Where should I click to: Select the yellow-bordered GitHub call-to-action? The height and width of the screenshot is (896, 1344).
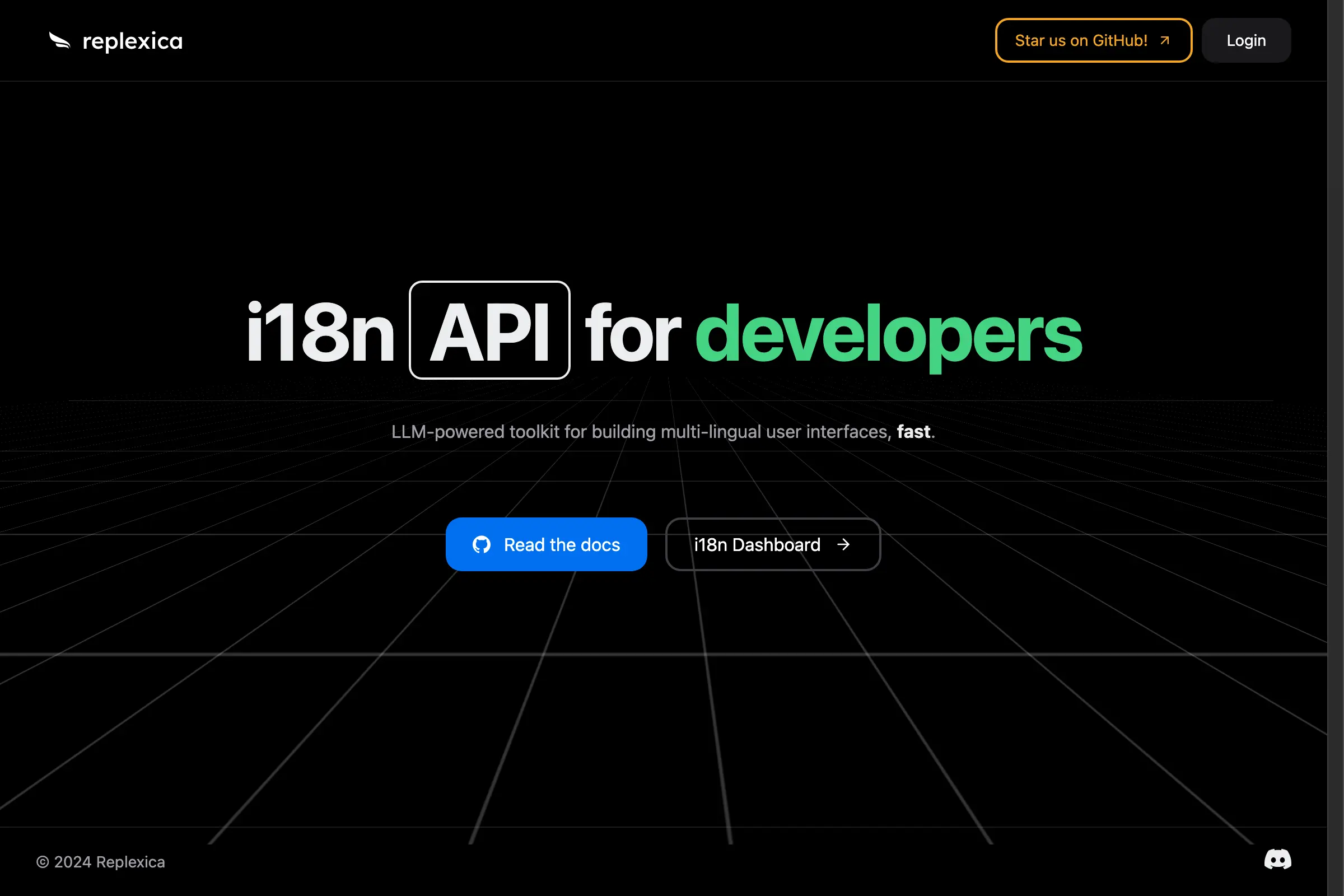click(1093, 40)
